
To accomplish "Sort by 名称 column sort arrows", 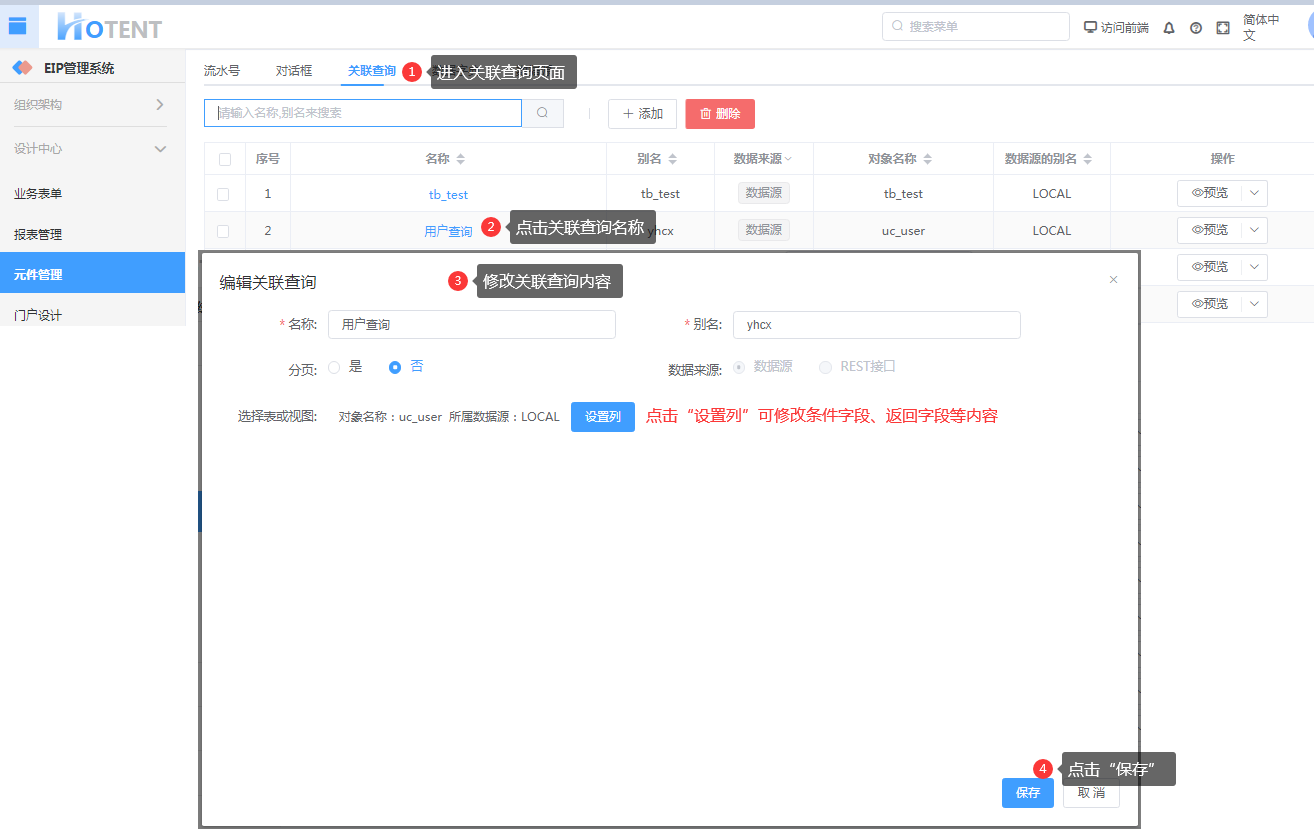I will tap(461, 159).
